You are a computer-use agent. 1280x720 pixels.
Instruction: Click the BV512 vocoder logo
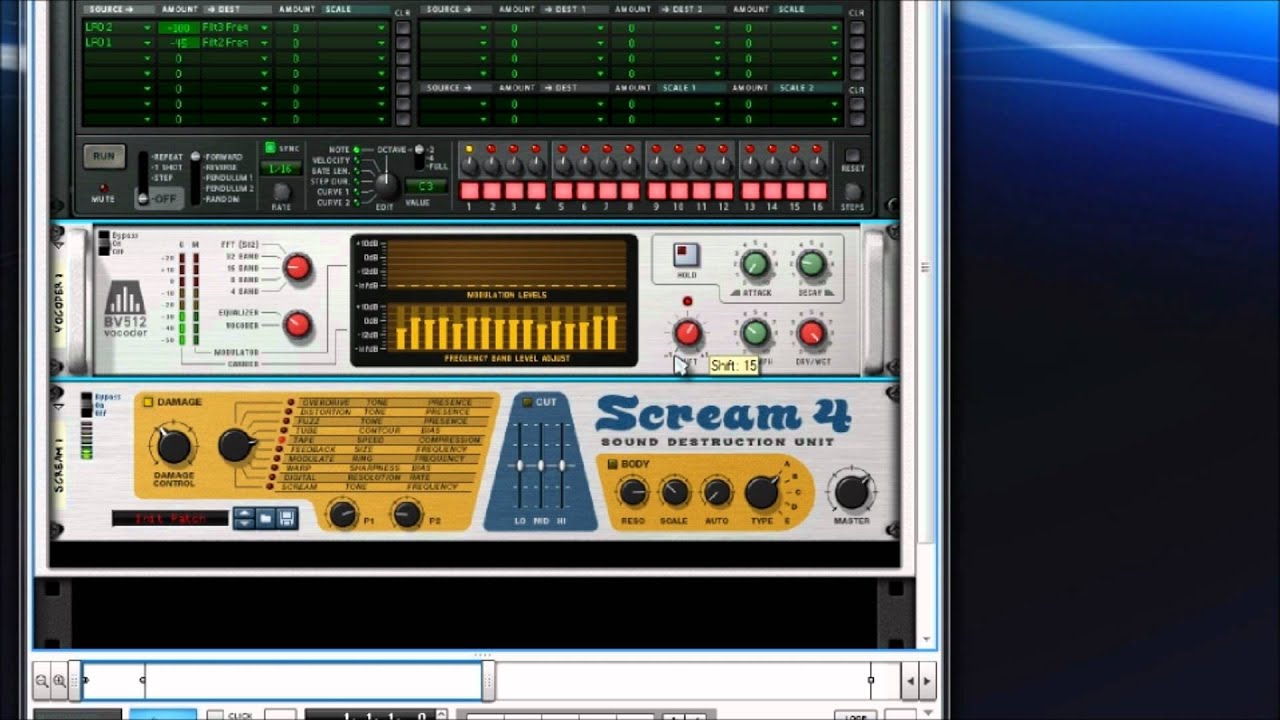tap(126, 309)
